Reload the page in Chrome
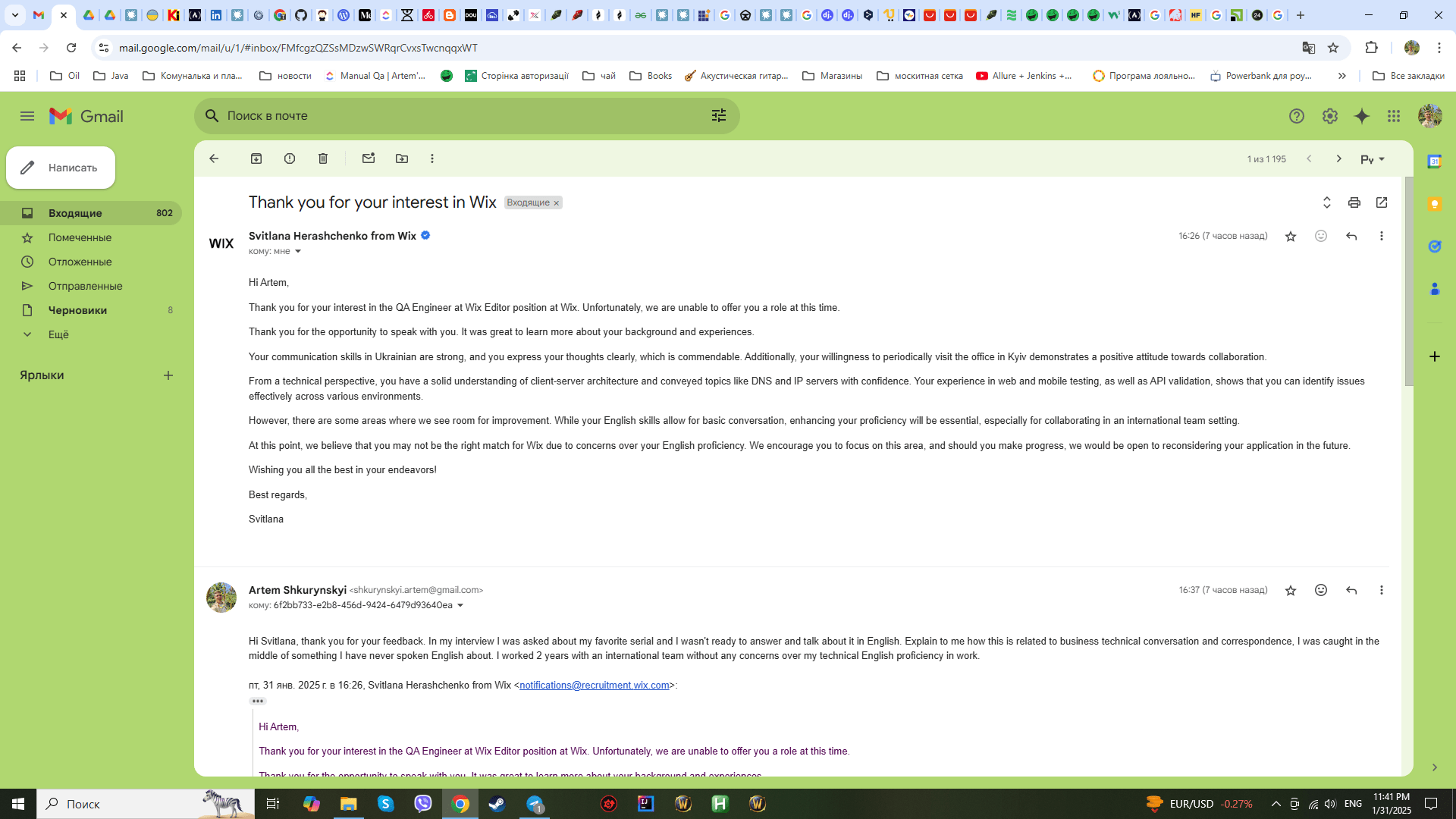Screen dimensions: 1456x819 pos(71,48)
